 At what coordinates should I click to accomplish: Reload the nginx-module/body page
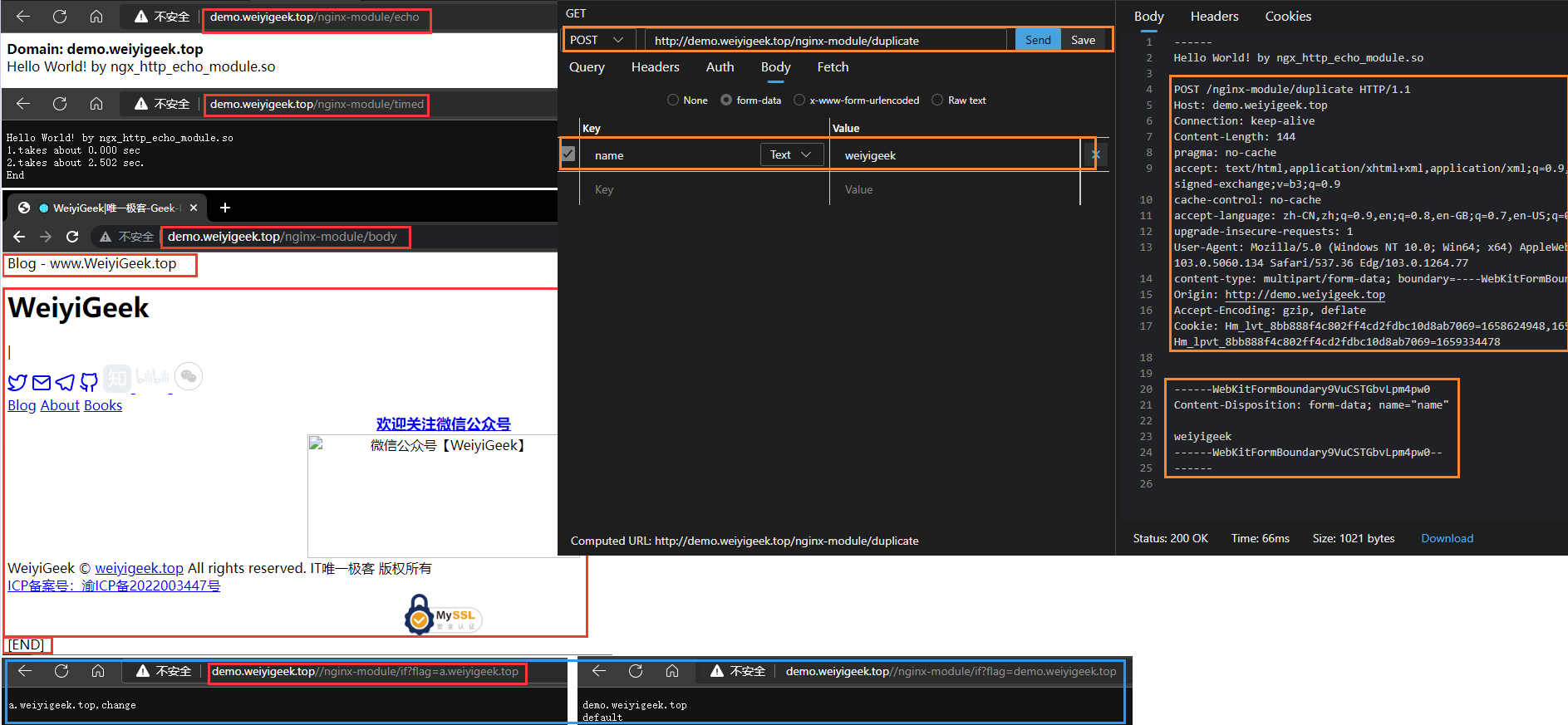pos(72,237)
